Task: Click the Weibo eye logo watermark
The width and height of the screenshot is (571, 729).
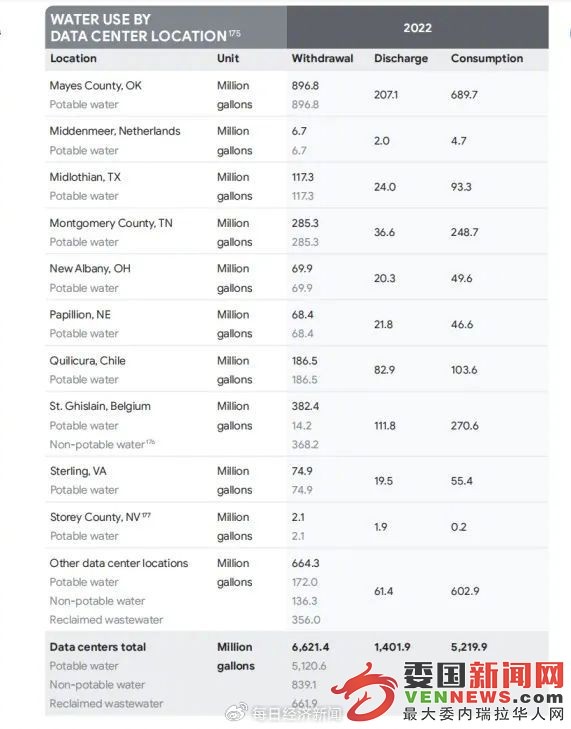Action: 237,712
